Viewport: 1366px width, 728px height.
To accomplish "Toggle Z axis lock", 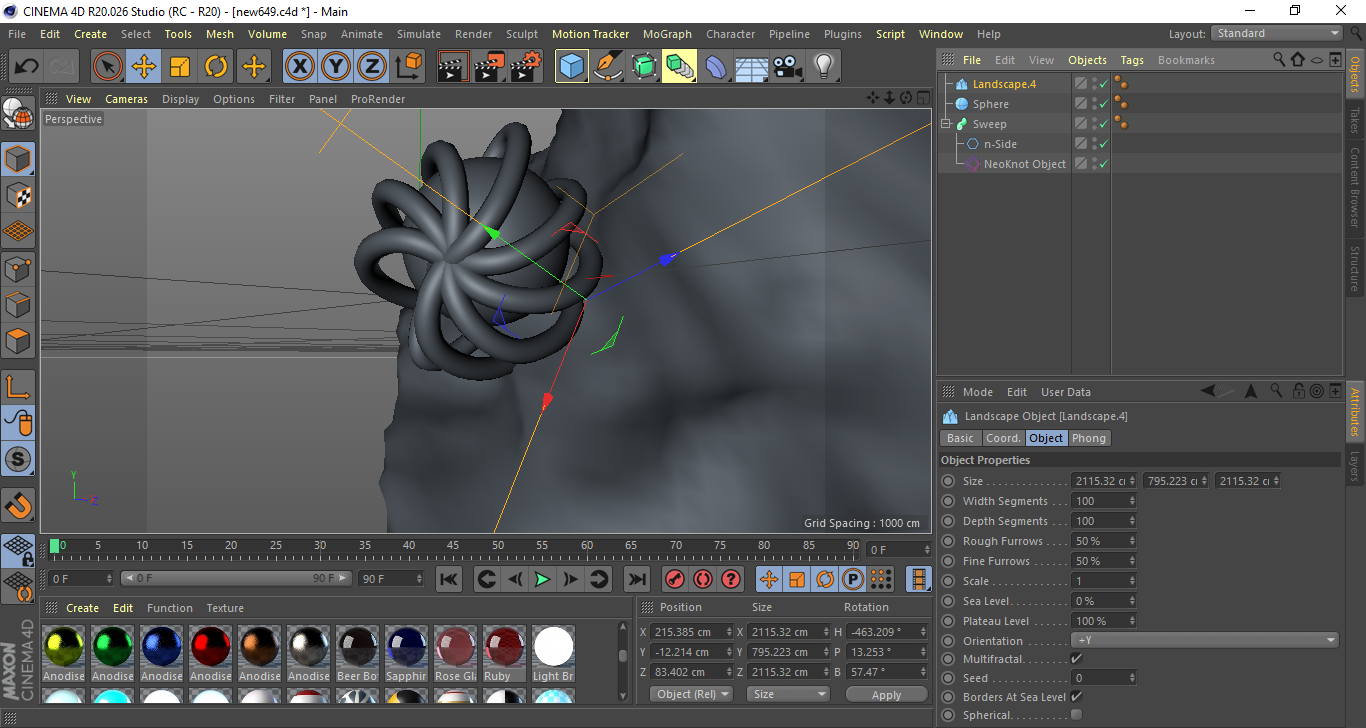I will 372,67.
